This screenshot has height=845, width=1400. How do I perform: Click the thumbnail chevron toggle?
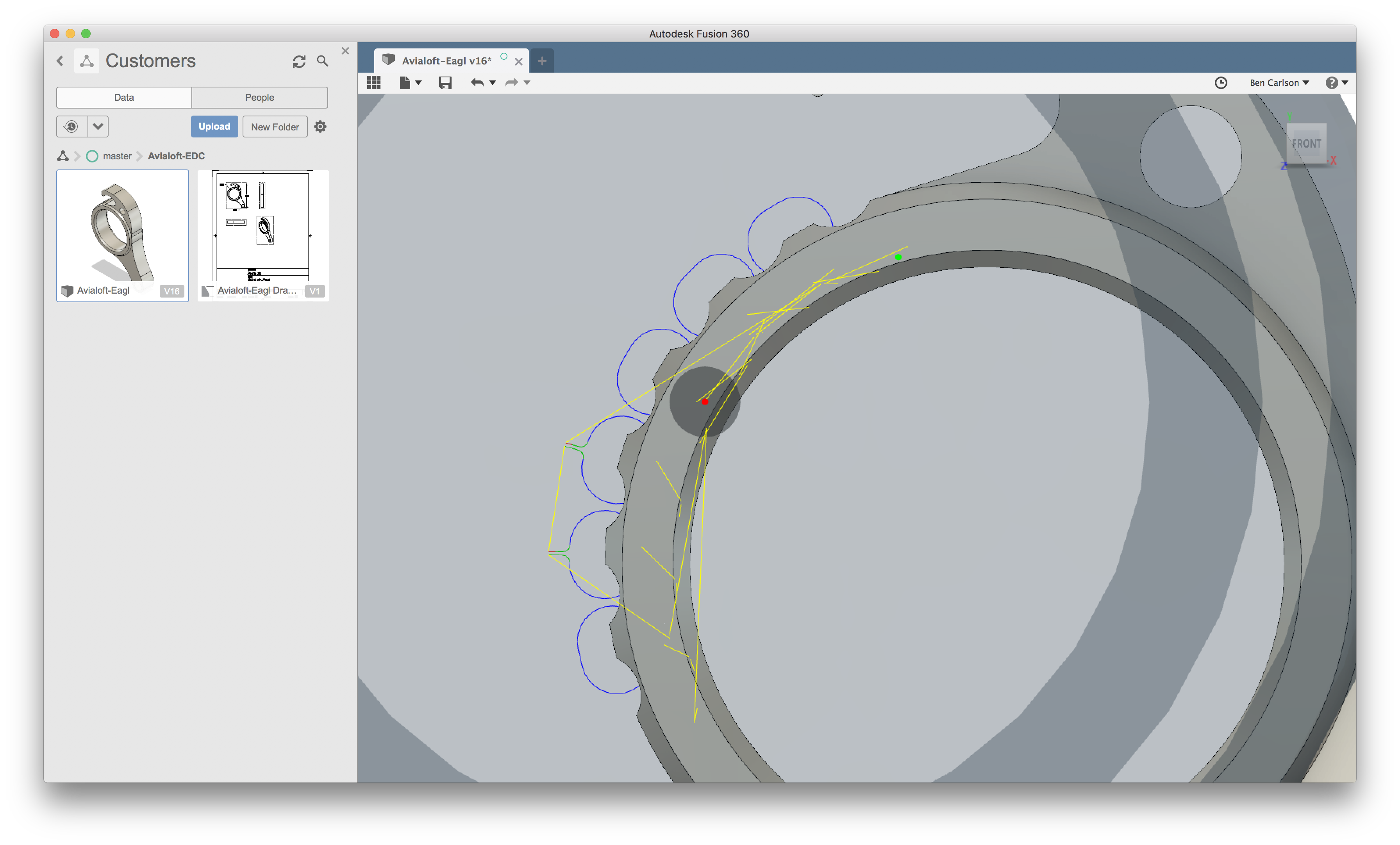[x=97, y=126]
